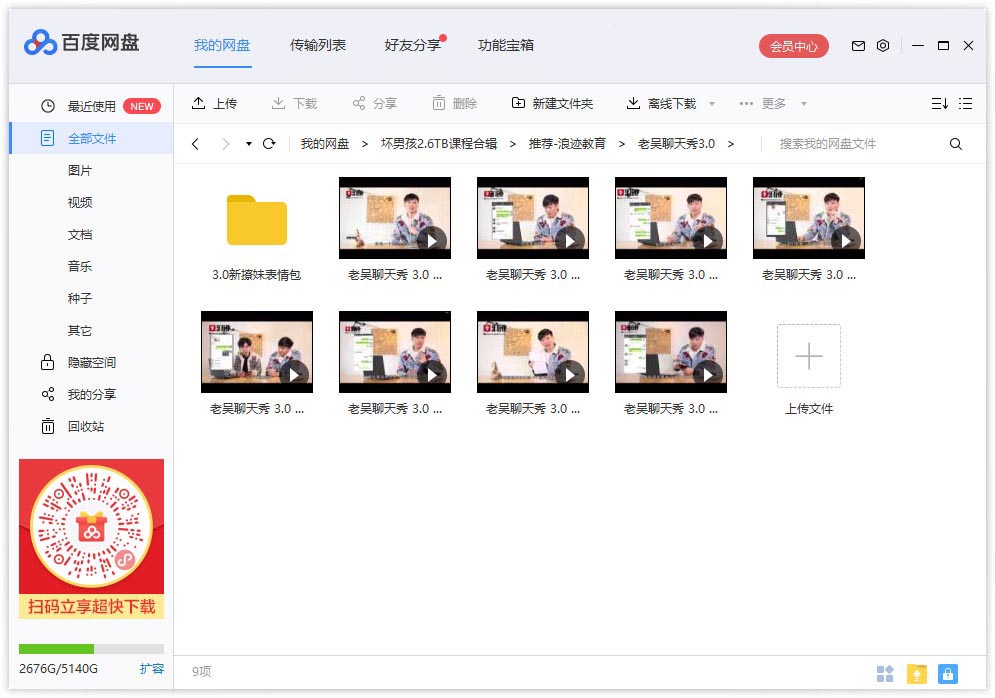Screen dimensions: 995x698
Task: Select last video thumbnail in top row
Action: tap(808, 218)
